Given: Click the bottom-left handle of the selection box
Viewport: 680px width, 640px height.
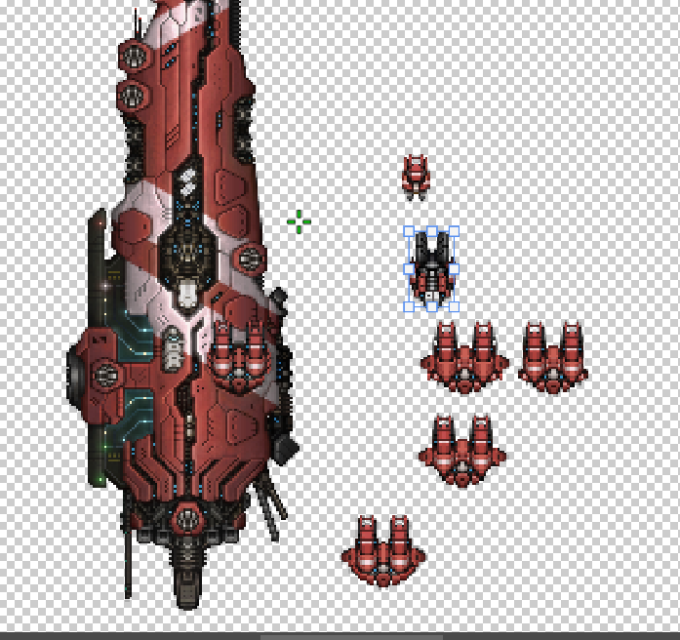Looking at the screenshot, I should click(409, 307).
